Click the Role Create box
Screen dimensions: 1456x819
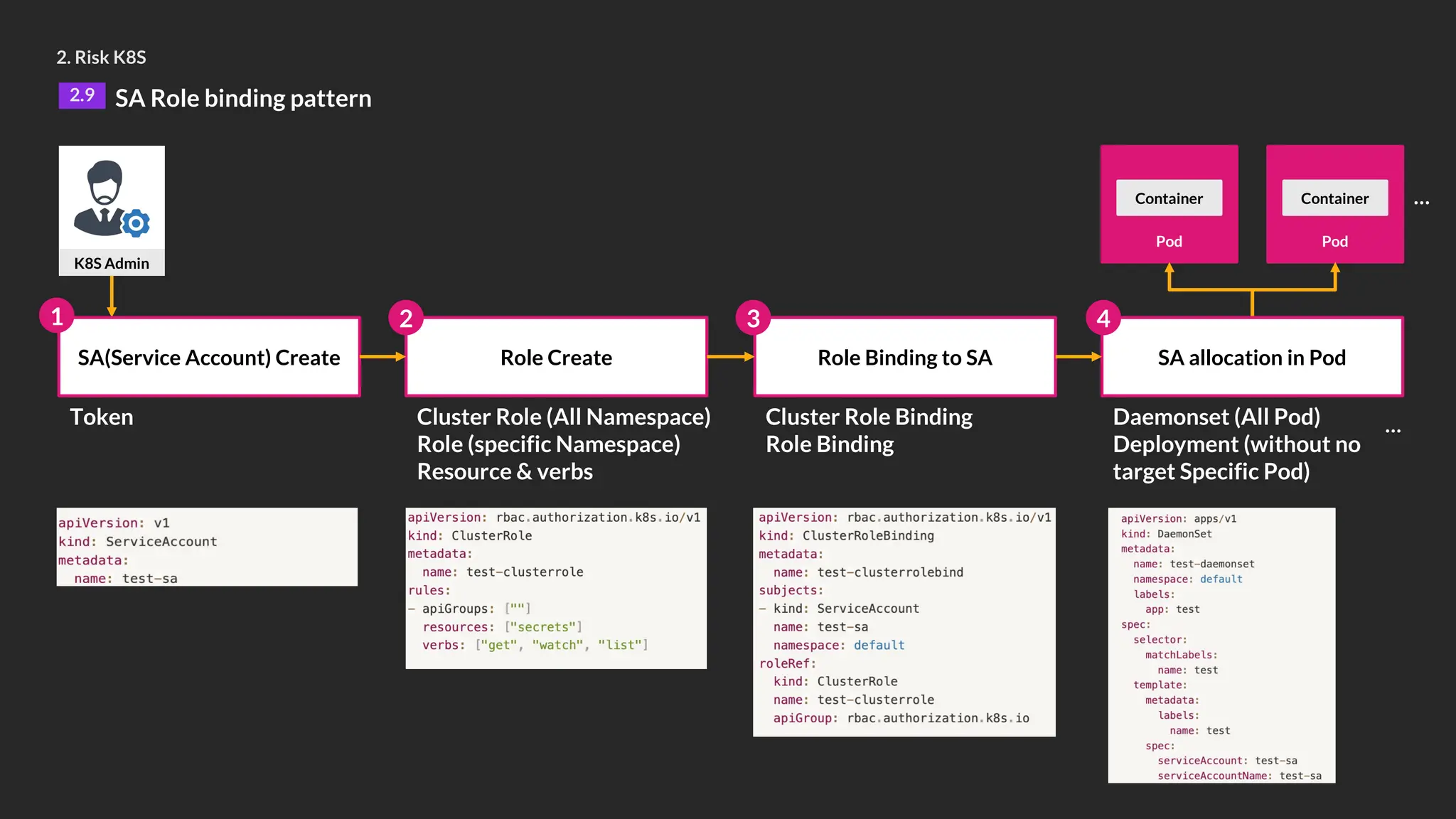(x=556, y=357)
